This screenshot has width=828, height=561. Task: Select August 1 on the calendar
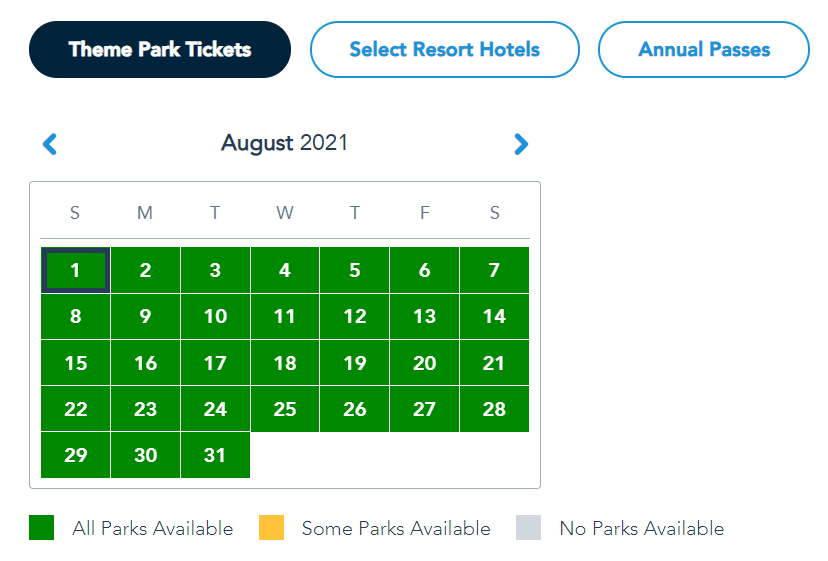click(x=76, y=270)
